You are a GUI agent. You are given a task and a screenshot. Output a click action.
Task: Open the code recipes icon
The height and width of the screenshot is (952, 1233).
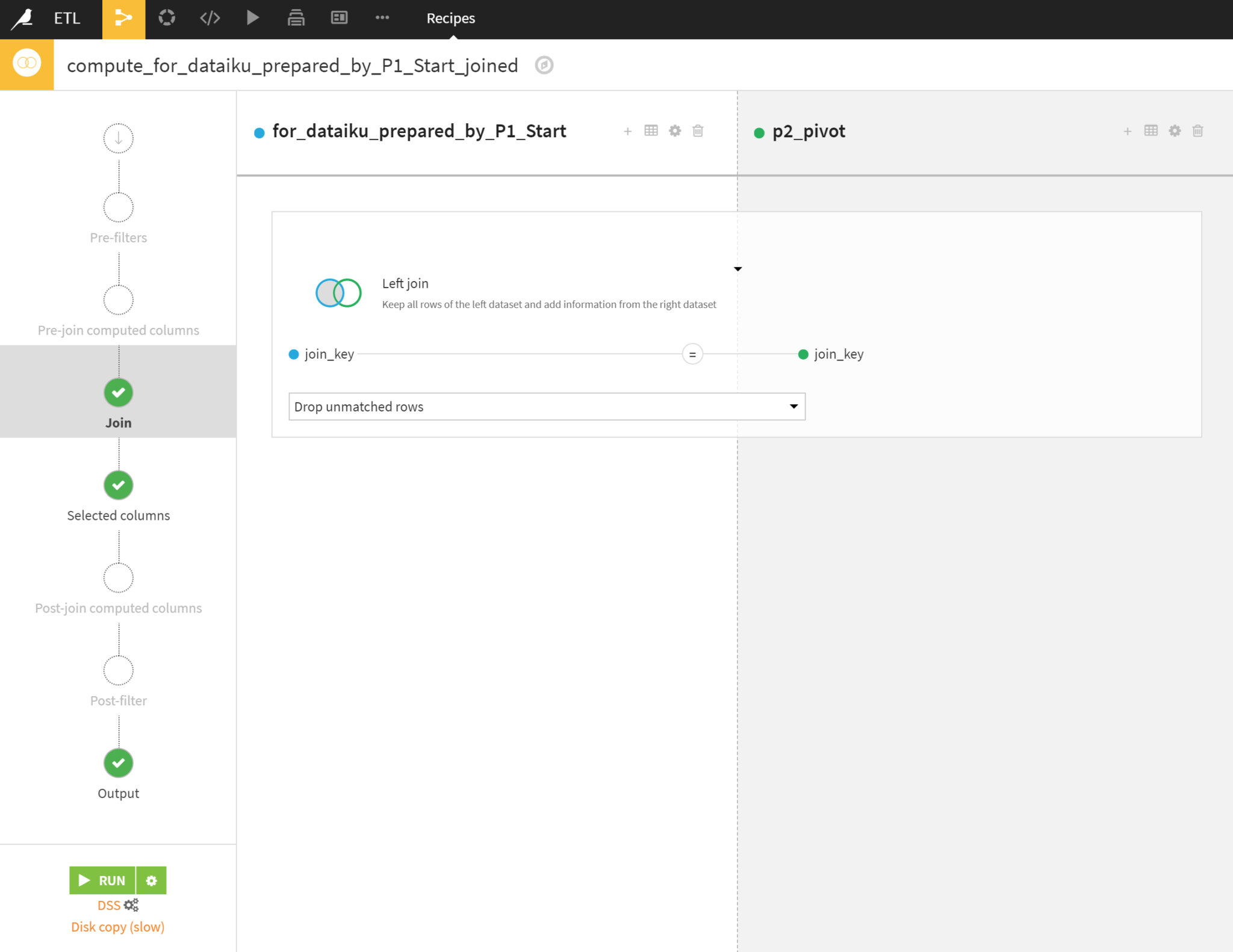click(x=210, y=18)
